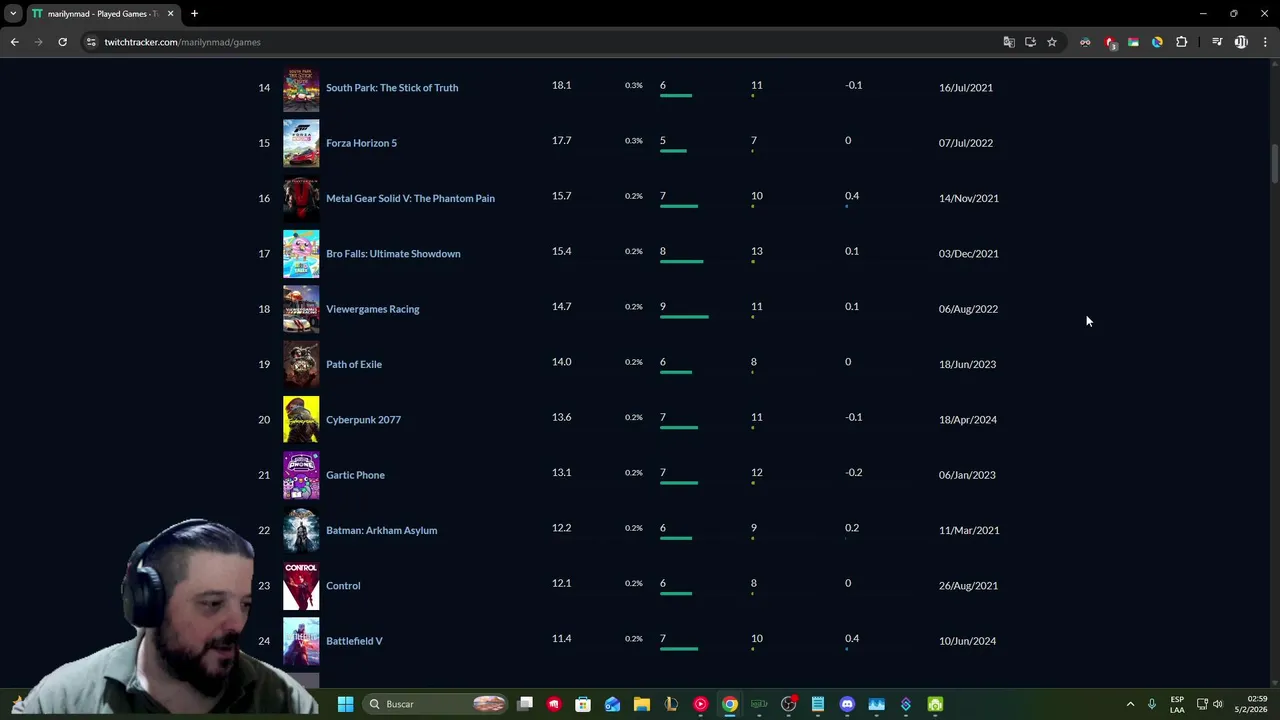Open Metal Gear Solid V: The Phantom Pain
Viewport: 1280px width, 720px height.
[410, 198]
